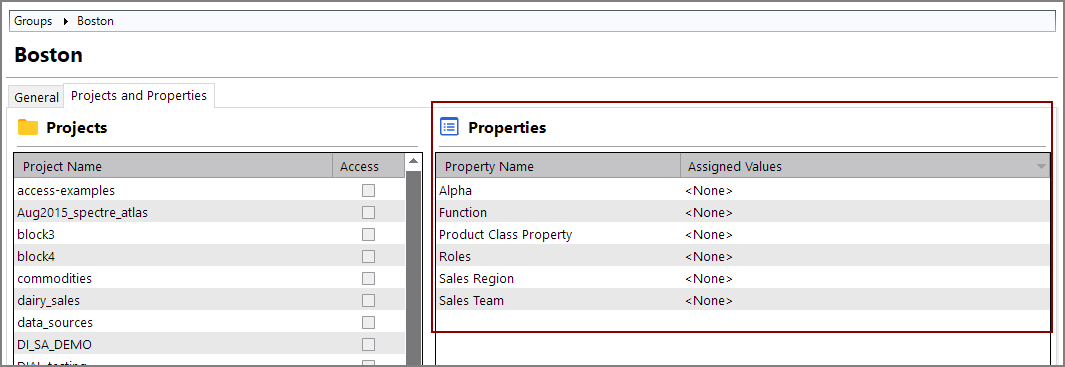Click the Projects list scrollbar thumb
The height and width of the screenshot is (367, 1065).
[413, 268]
